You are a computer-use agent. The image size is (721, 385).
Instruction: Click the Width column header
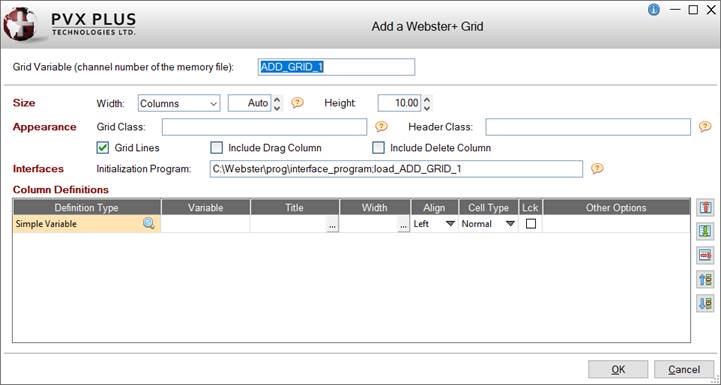pos(374,207)
